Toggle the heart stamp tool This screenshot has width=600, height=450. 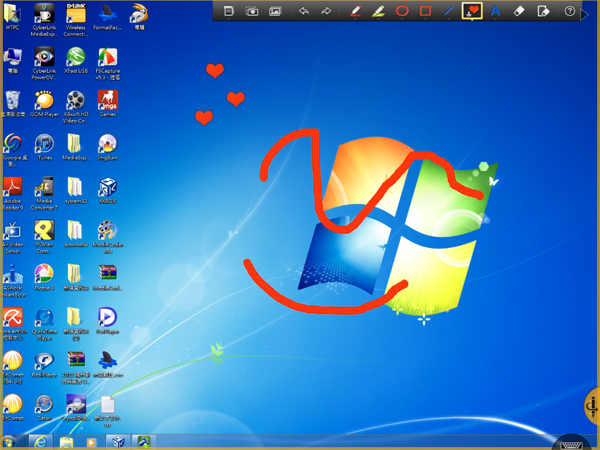point(472,11)
